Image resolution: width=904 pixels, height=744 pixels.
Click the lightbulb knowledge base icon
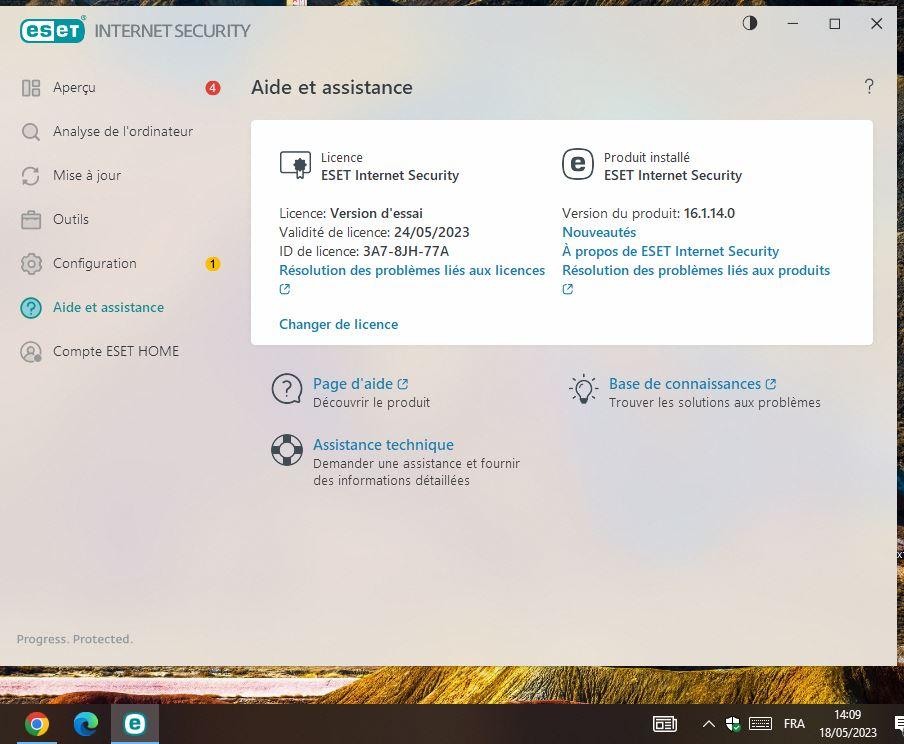583,389
